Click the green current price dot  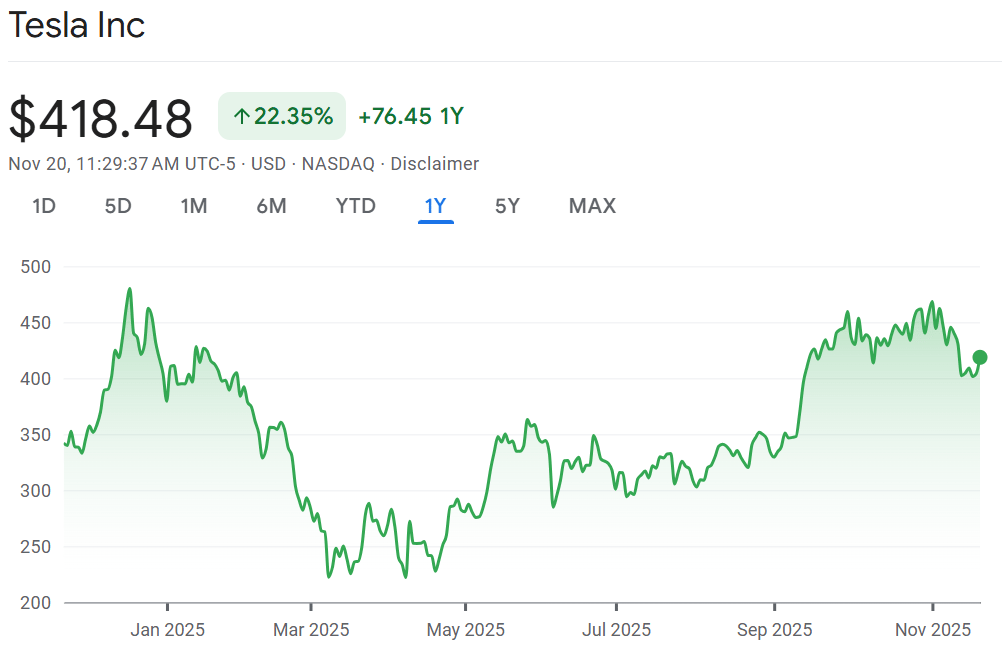pyautogui.click(x=980, y=357)
